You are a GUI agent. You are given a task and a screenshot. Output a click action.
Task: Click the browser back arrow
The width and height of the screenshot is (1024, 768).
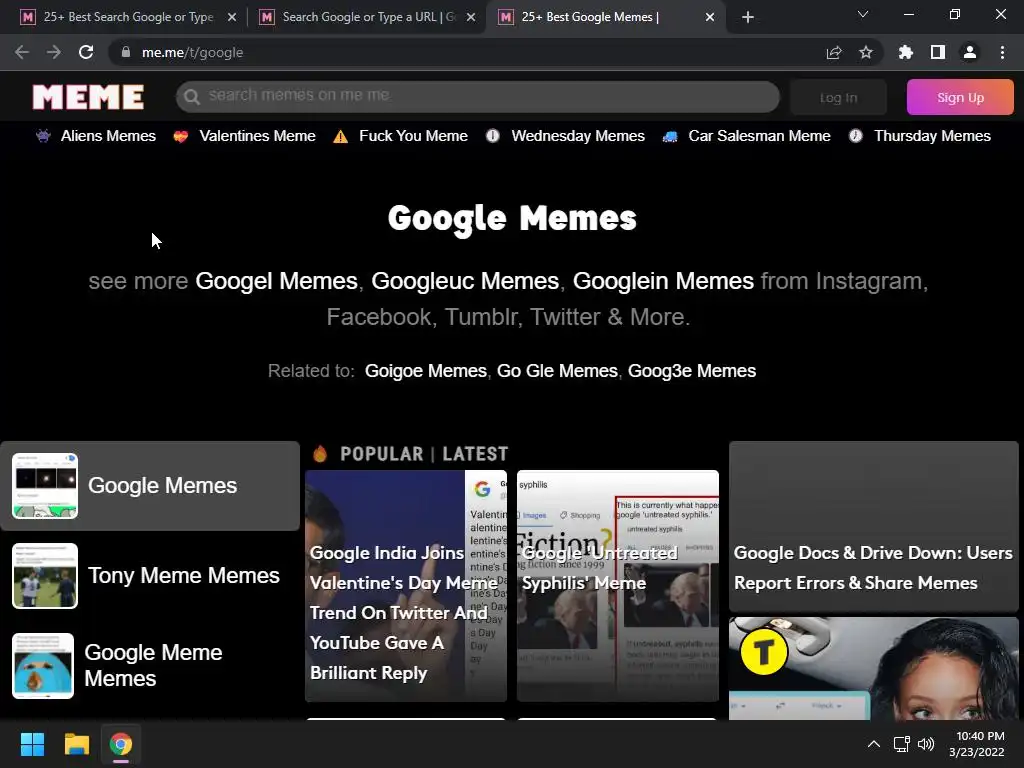[22, 52]
